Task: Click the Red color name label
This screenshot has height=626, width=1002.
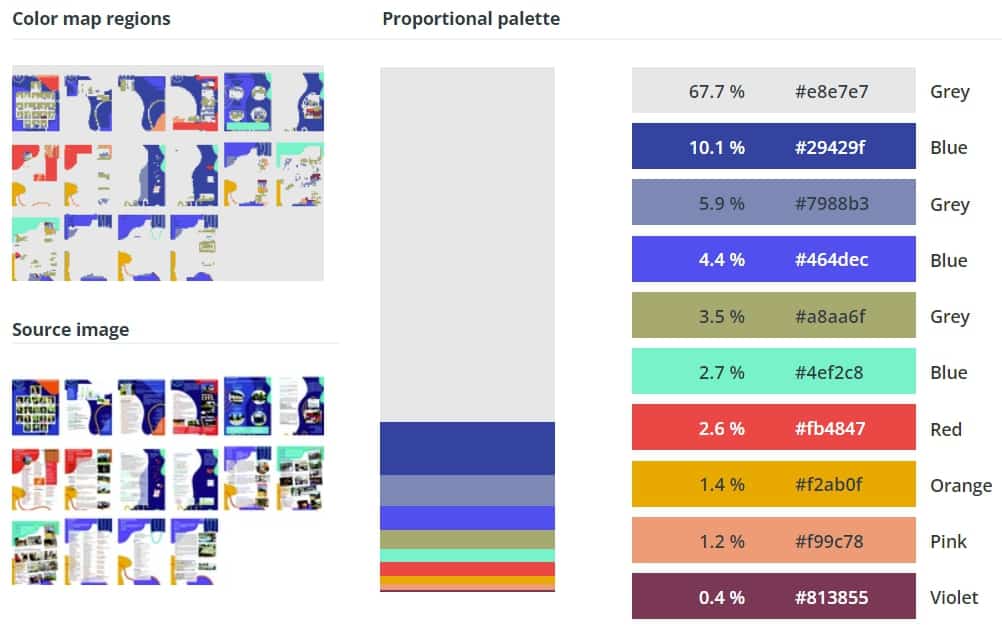Action: pos(946,429)
